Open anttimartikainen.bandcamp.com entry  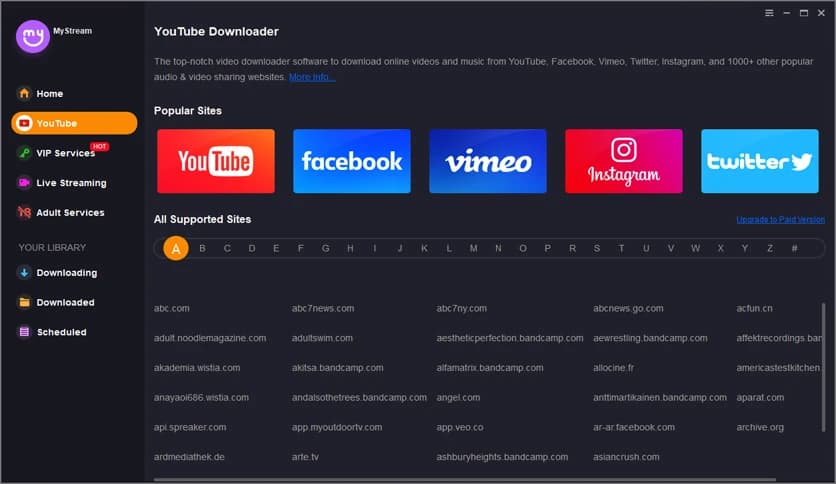660,398
